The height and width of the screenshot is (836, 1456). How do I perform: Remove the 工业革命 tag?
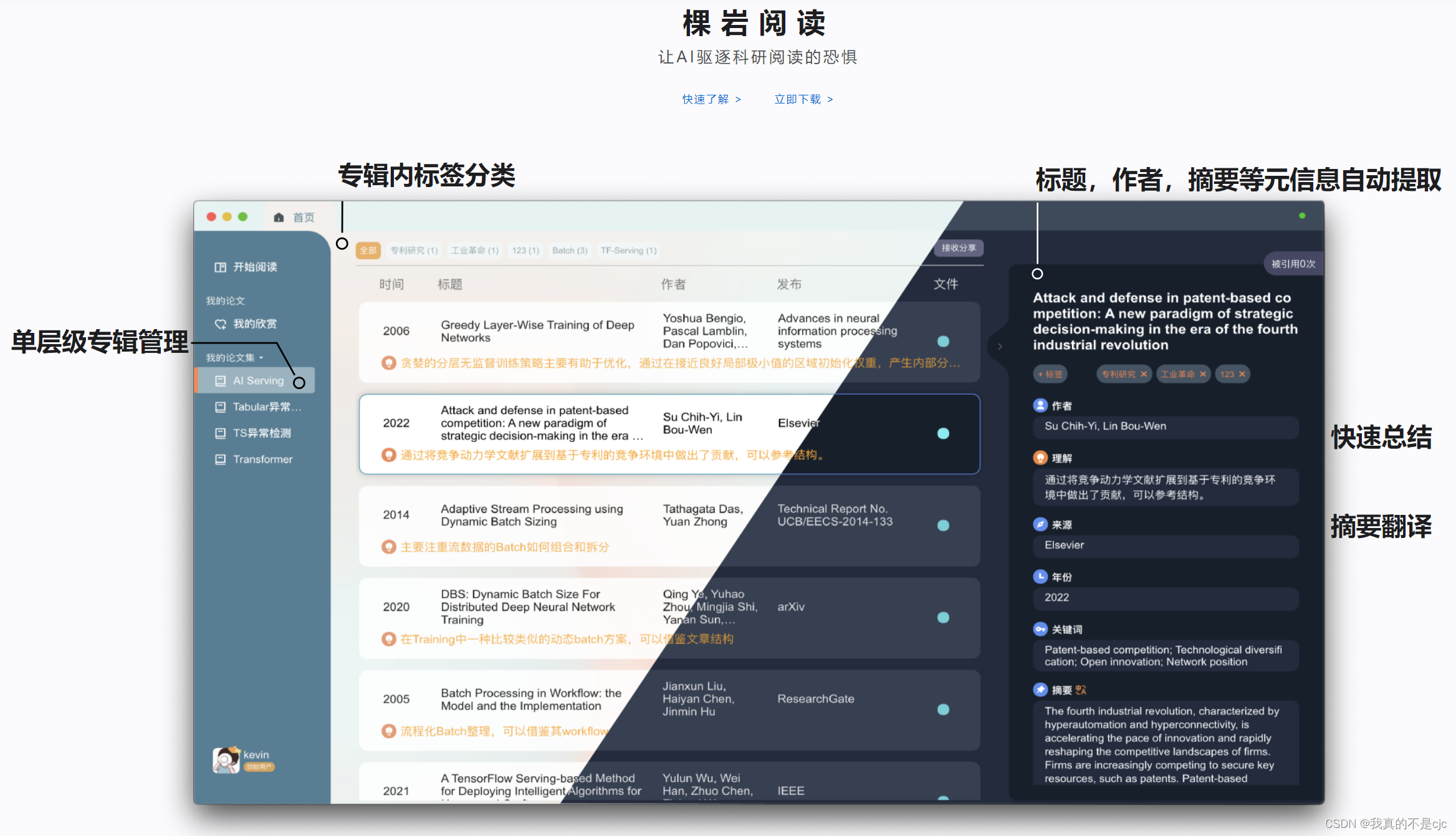(x=1203, y=374)
